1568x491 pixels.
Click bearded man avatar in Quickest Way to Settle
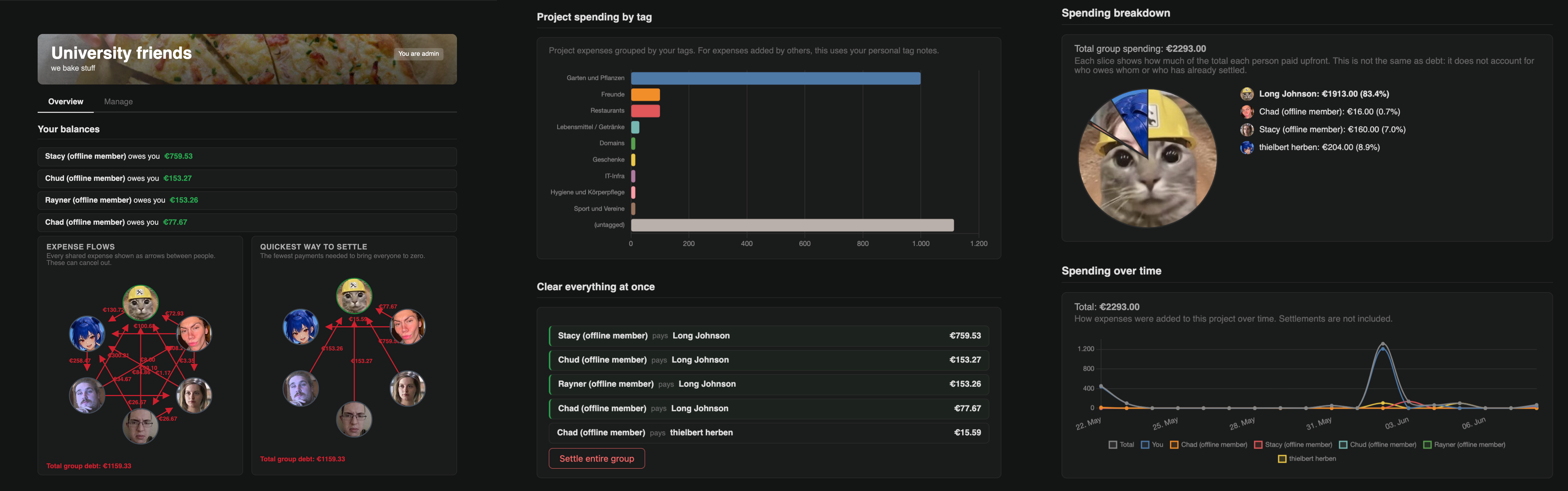(x=301, y=389)
